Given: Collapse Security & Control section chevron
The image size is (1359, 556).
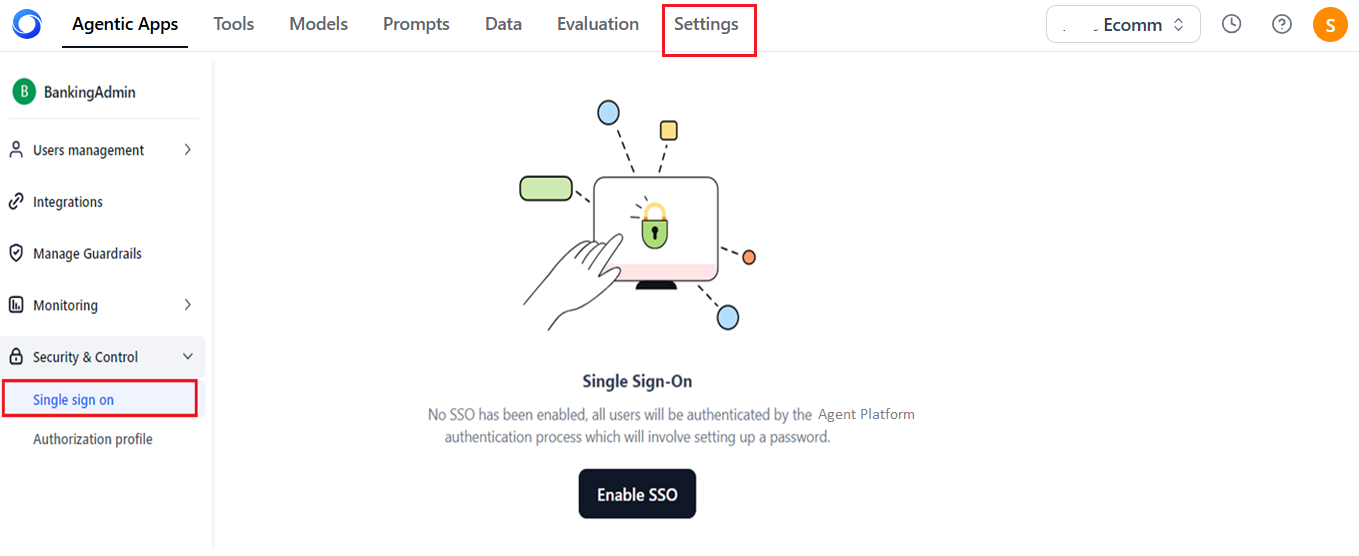Looking at the screenshot, I should (x=188, y=357).
